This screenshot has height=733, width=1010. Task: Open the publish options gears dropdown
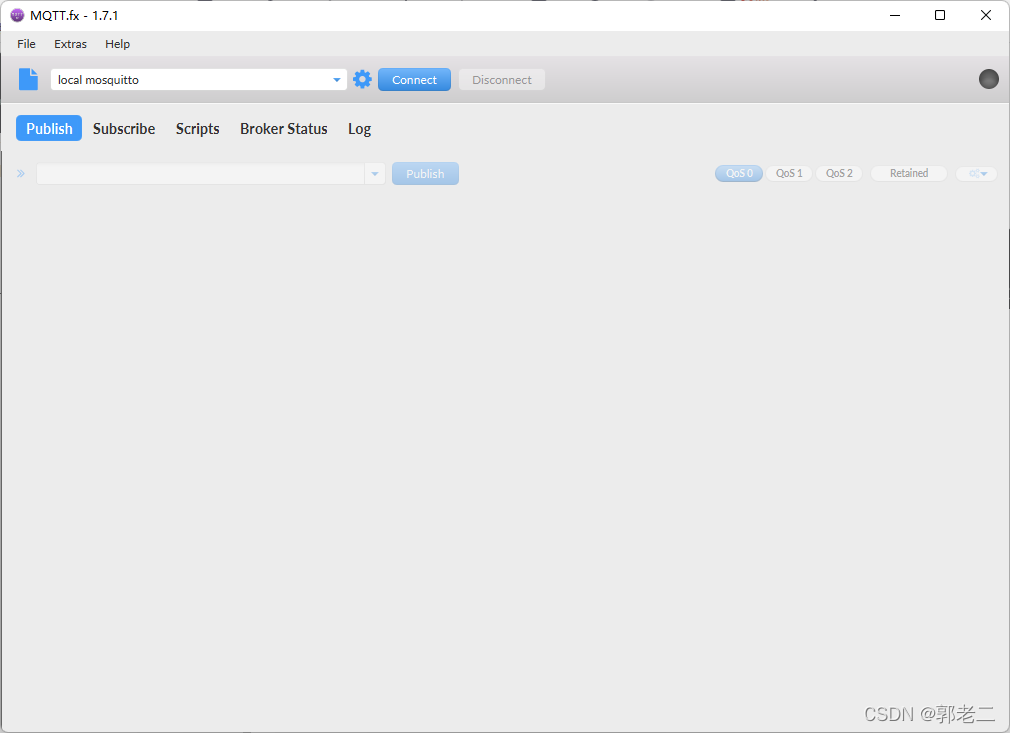(x=977, y=173)
